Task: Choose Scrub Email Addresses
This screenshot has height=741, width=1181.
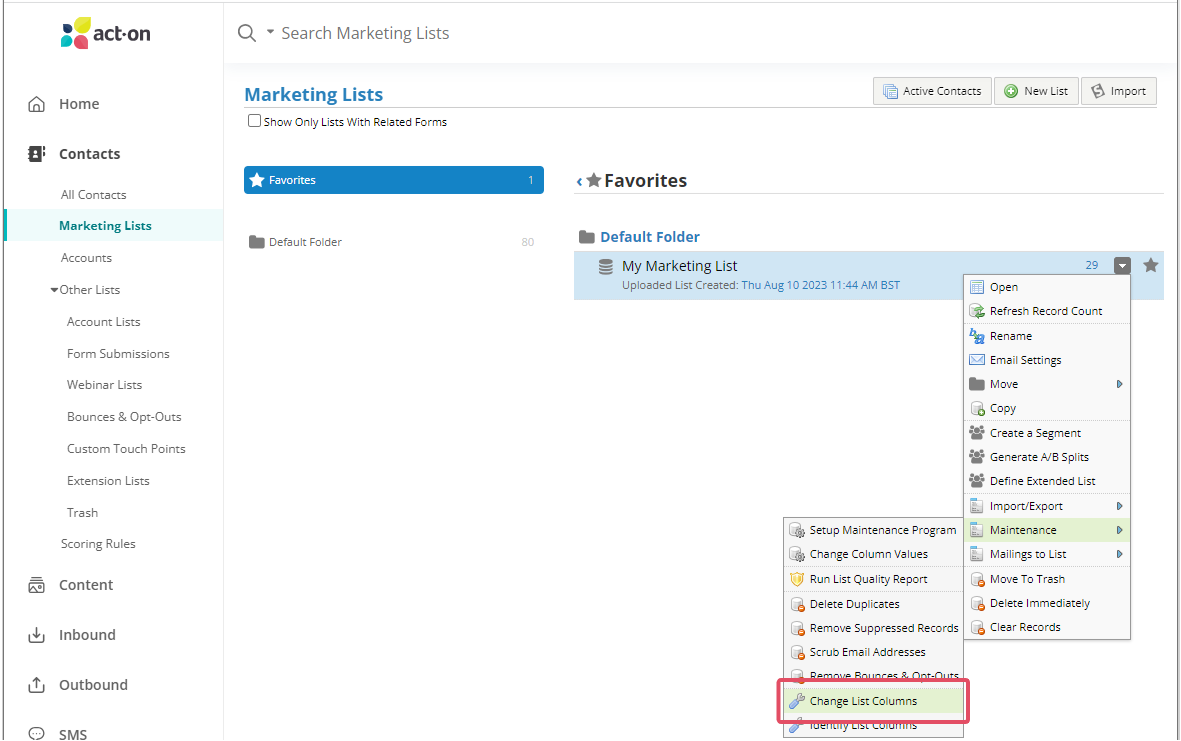Action: click(x=874, y=652)
